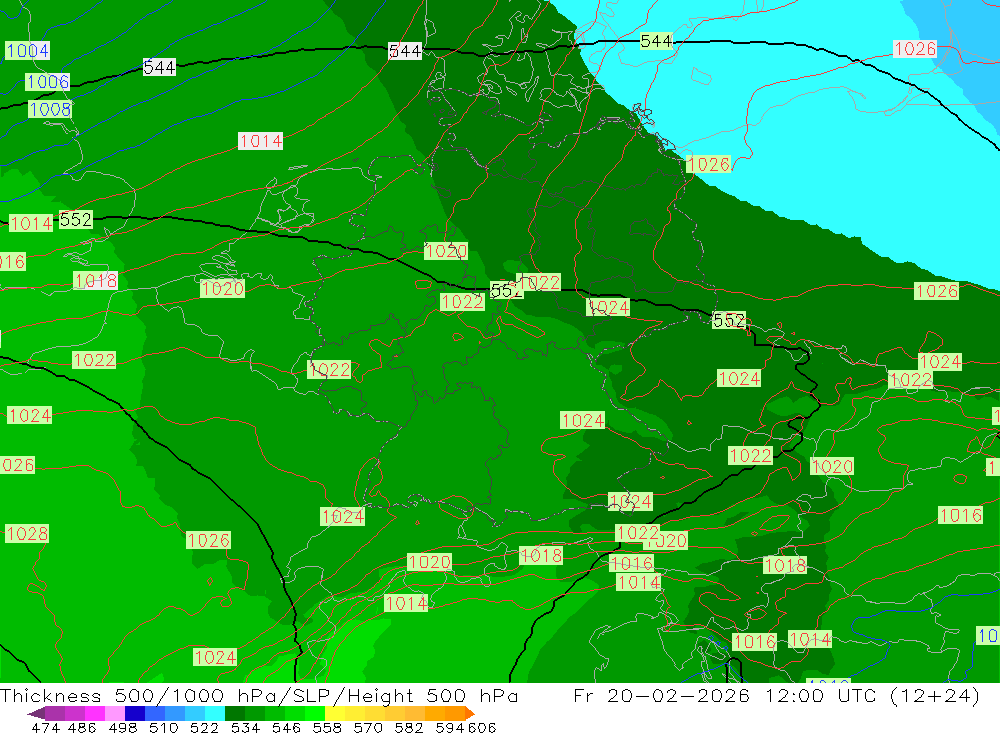Click the 606 value on the legend
This screenshot has width=1000, height=733.
[x=481, y=727]
